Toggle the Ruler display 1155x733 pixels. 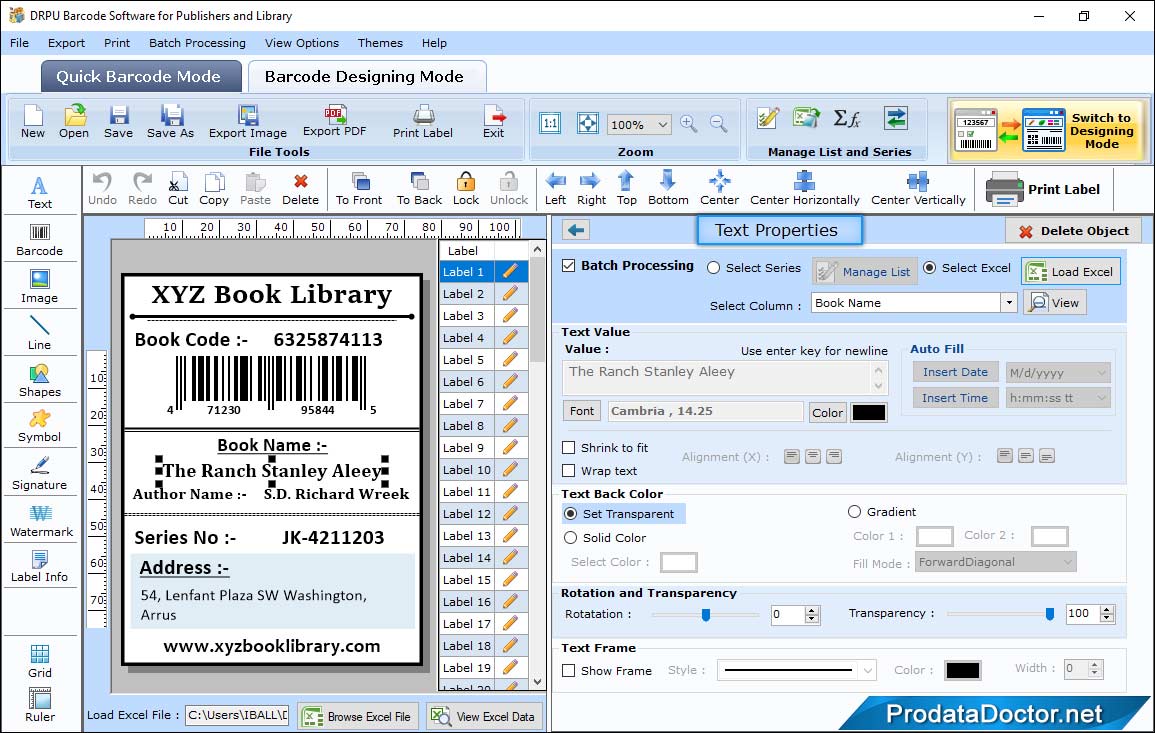(40, 705)
